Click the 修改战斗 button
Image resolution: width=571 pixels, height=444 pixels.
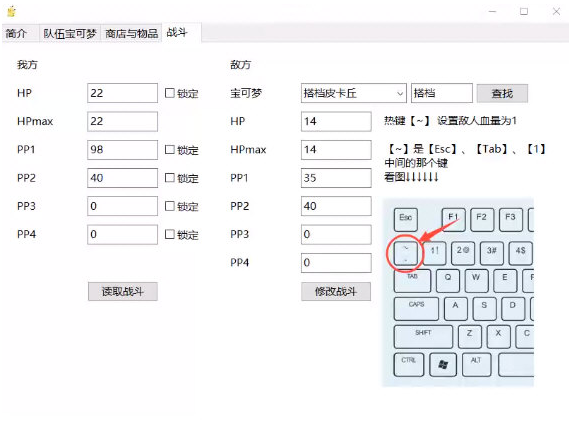click(x=336, y=291)
